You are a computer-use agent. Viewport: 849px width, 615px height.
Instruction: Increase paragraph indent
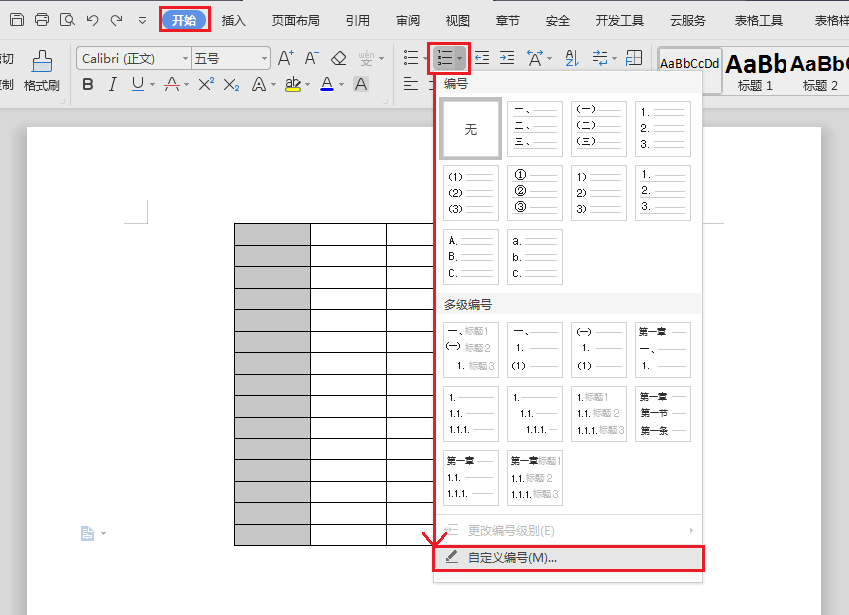coord(507,58)
